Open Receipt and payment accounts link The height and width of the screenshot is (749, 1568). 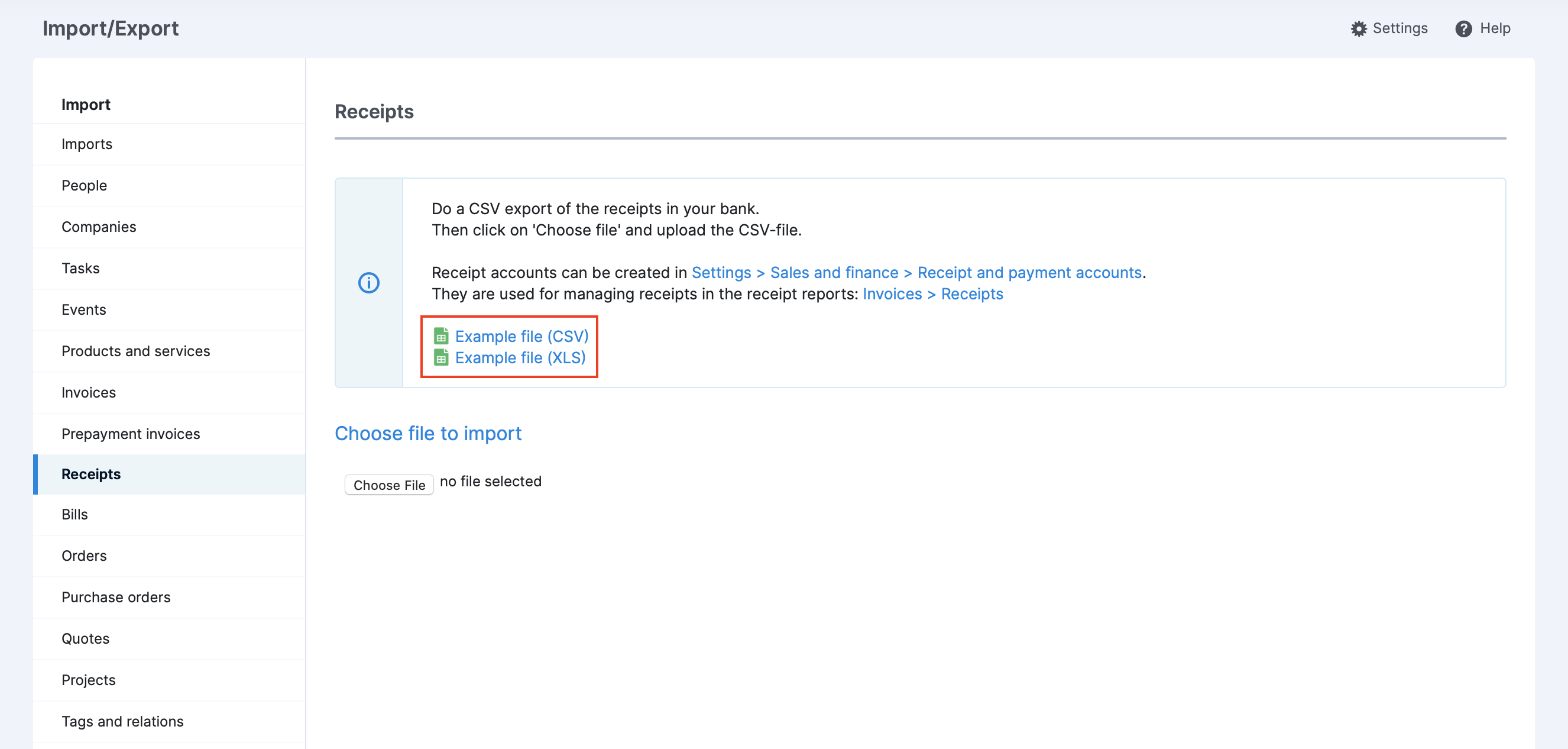[x=1029, y=272]
